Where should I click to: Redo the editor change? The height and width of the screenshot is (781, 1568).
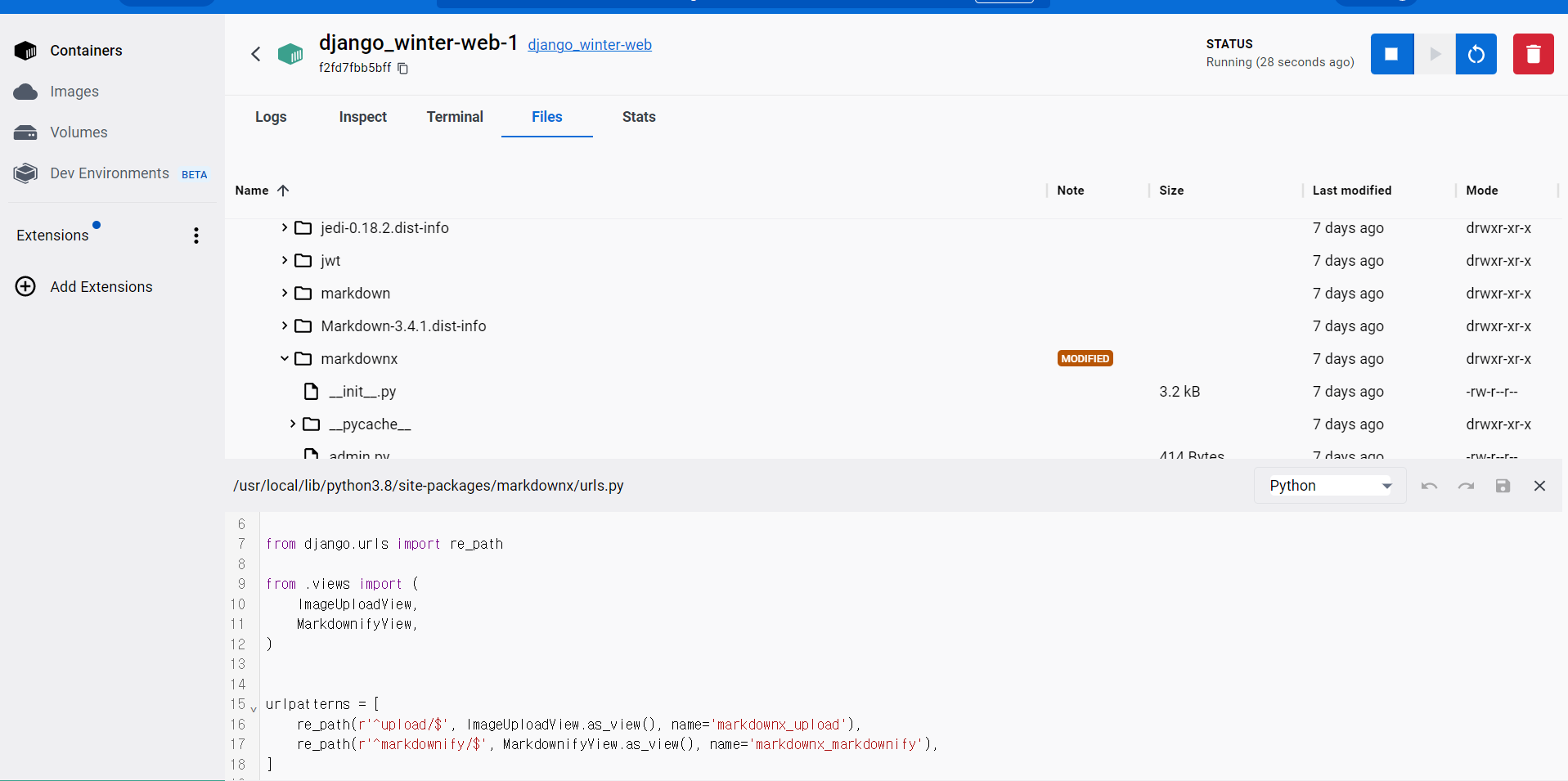1466,486
